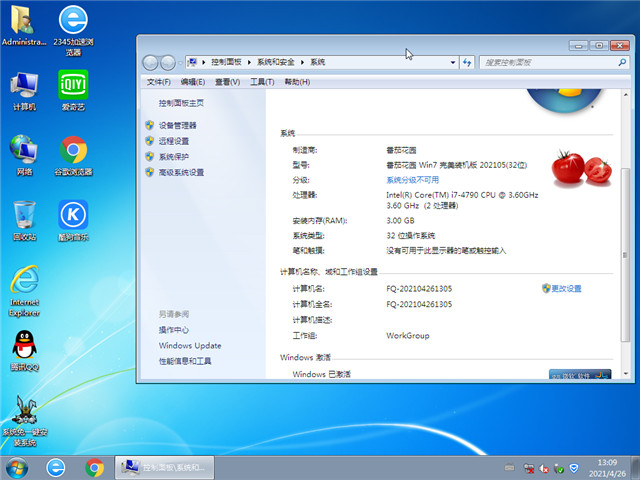Open the 工具(T) menu
This screenshot has height=480, width=640.
coord(262,82)
